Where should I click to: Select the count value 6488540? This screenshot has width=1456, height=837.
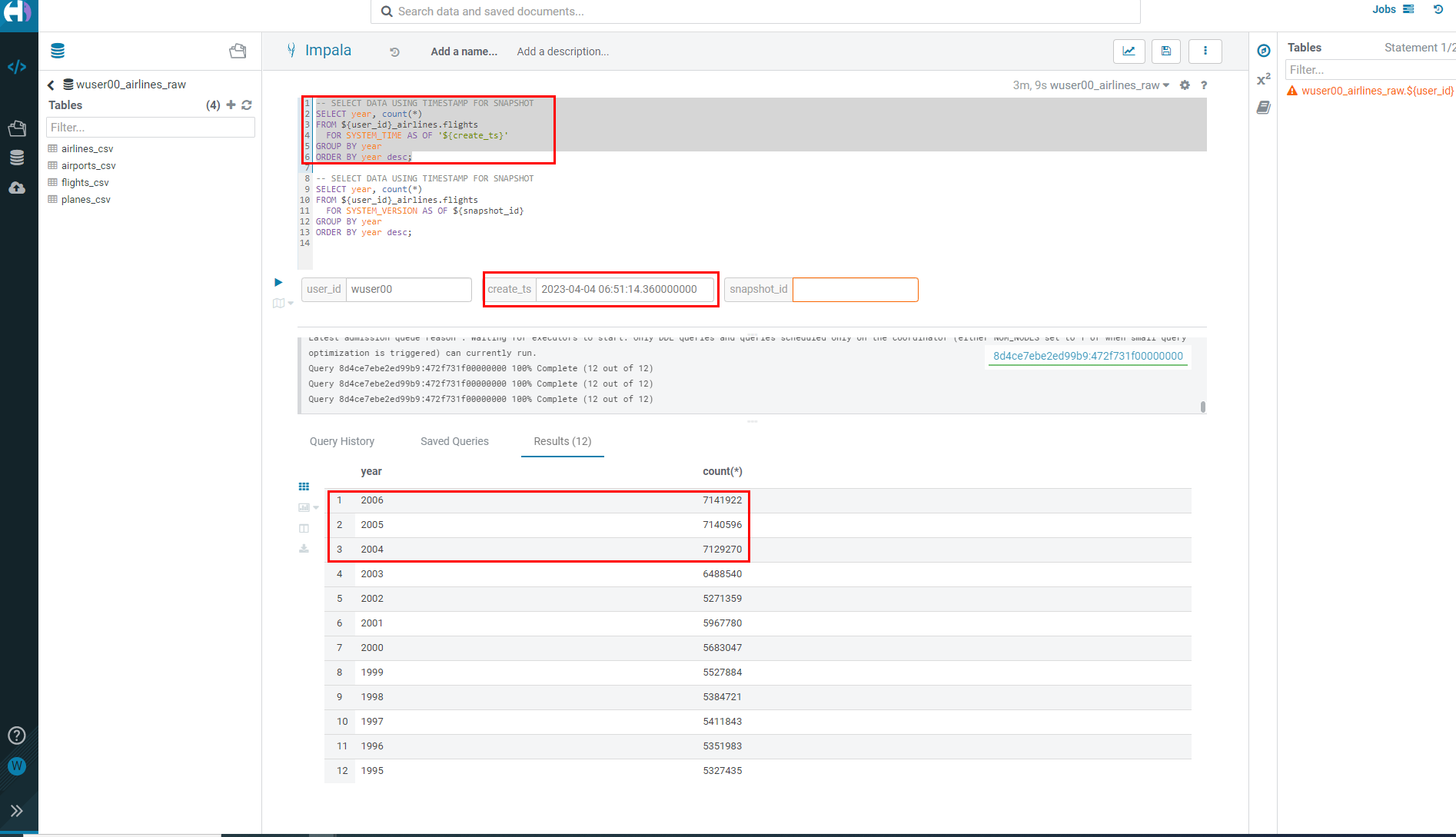(723, 574)
